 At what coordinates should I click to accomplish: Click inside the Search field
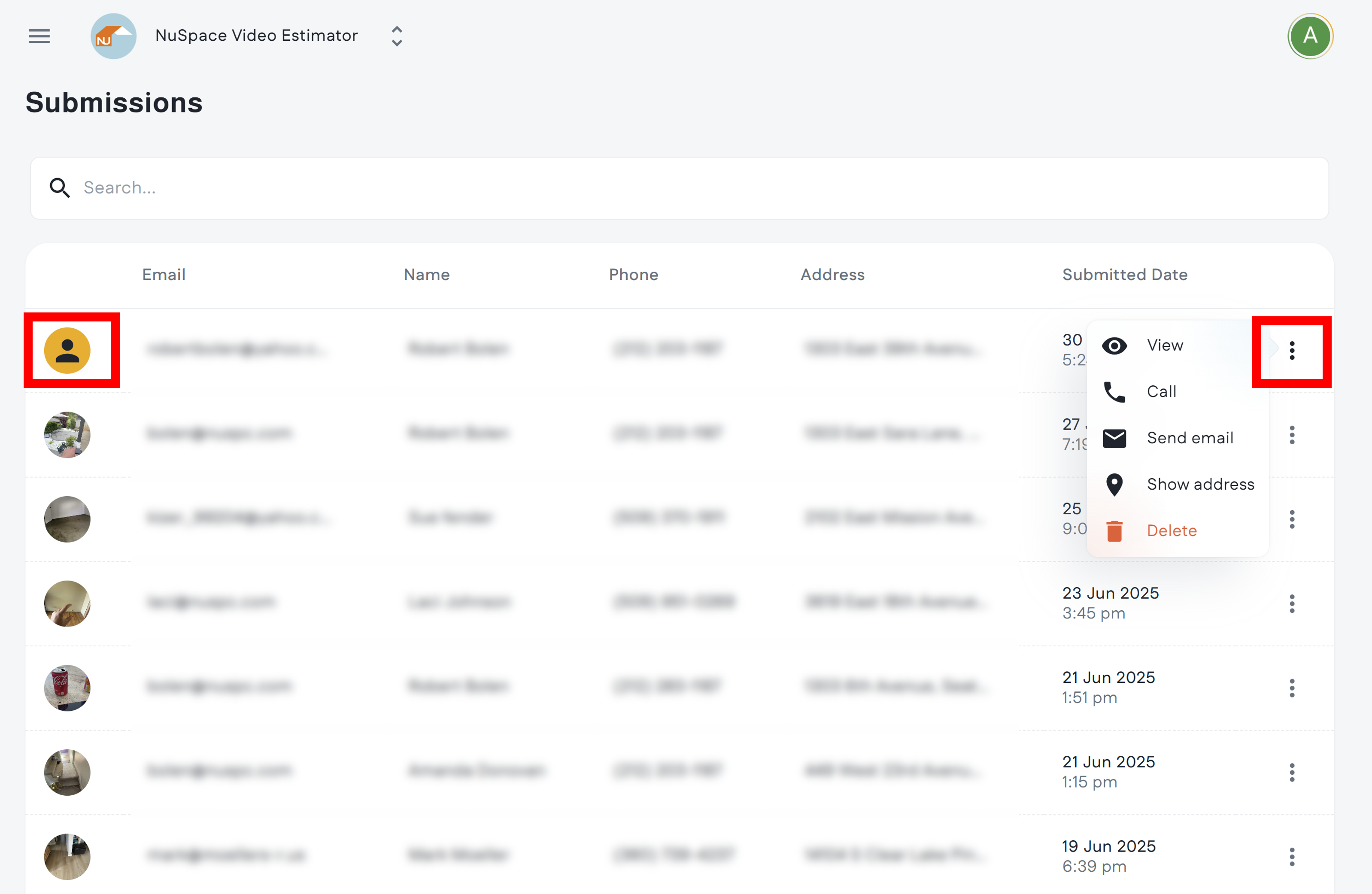pyautogui.click(x=346, y=188)
